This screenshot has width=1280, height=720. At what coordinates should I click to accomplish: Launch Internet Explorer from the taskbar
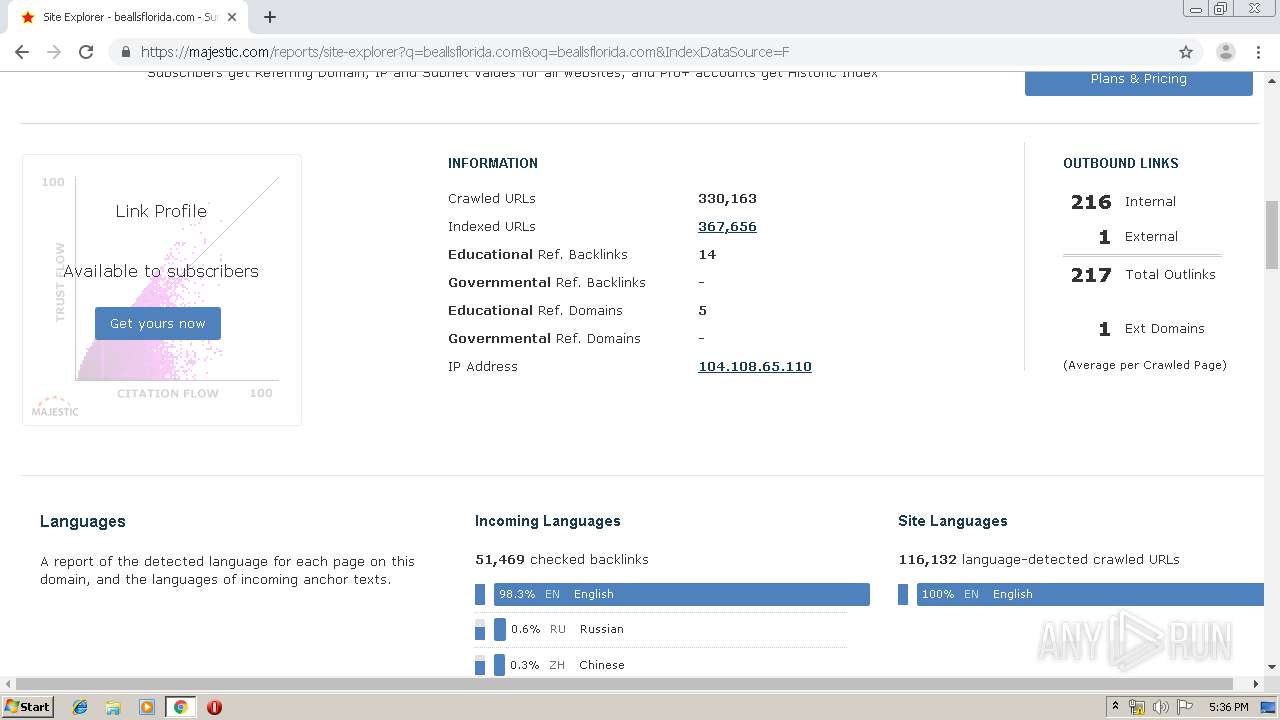(80, 707)
